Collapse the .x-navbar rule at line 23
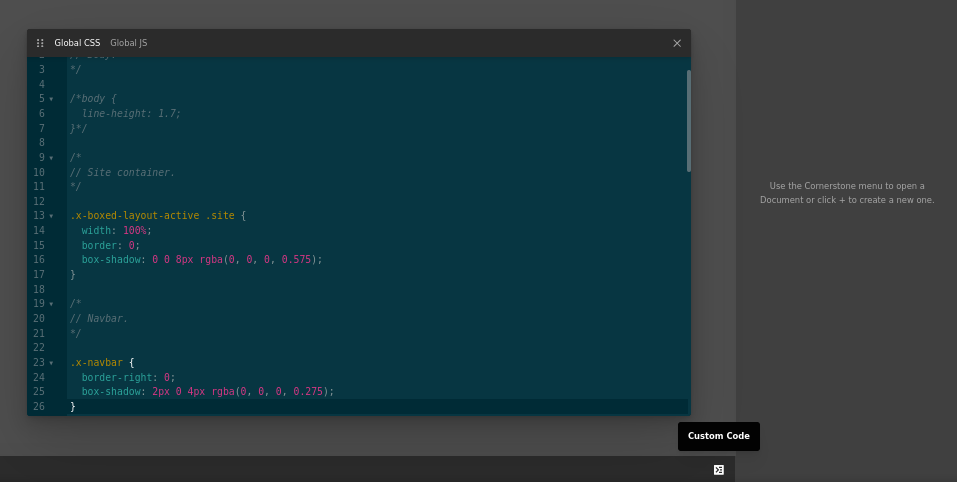957x482 pixels. [x=51, y=363]
